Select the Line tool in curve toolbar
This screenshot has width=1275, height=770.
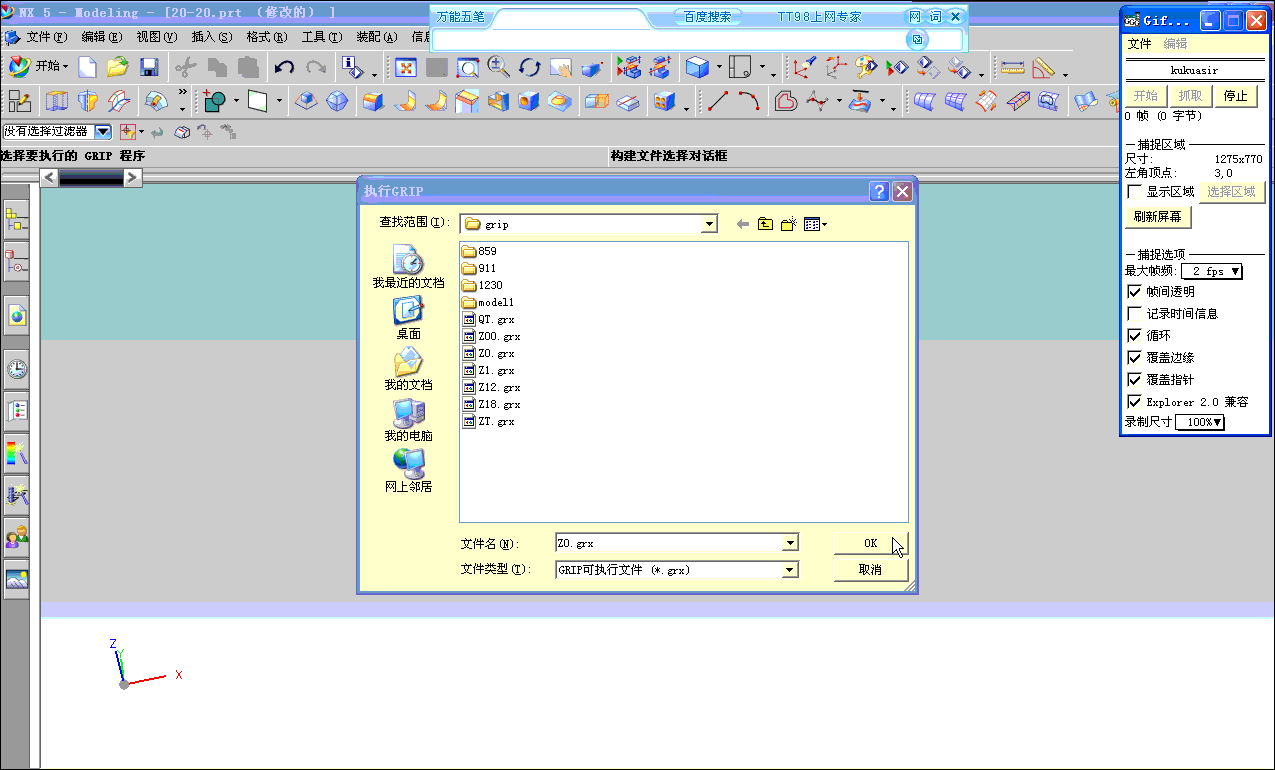pos(718,101)
